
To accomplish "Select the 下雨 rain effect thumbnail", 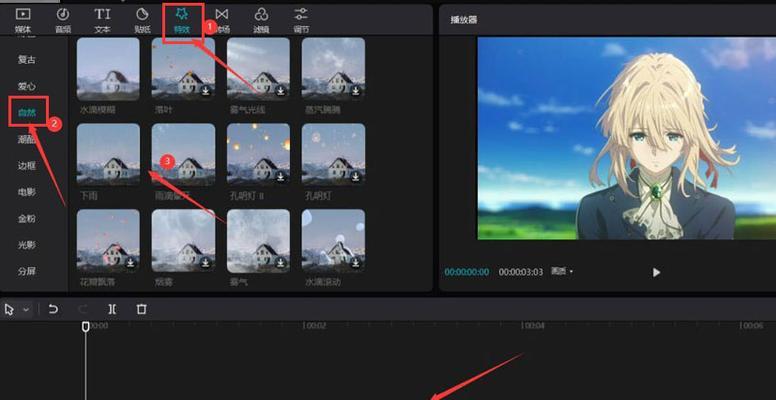I will [108, 155].
